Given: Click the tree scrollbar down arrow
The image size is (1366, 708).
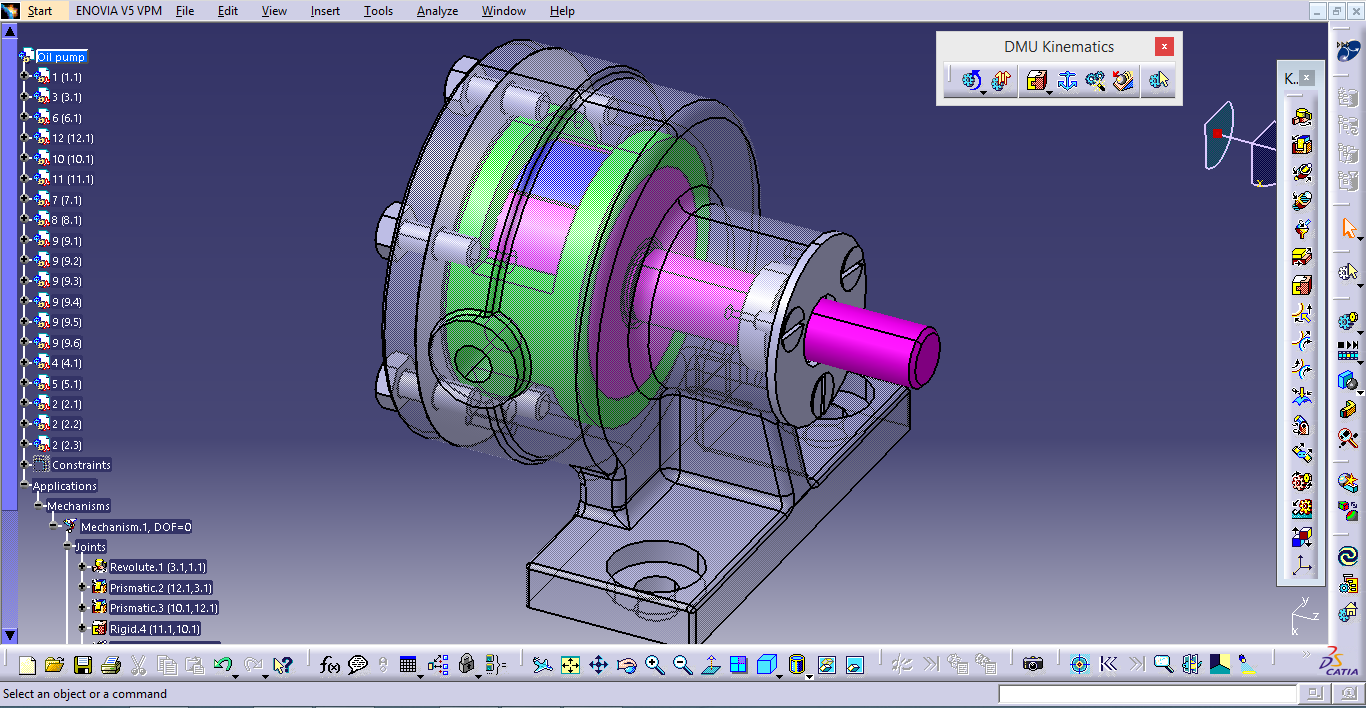Looking at the screenshot, I should point(10,635).
